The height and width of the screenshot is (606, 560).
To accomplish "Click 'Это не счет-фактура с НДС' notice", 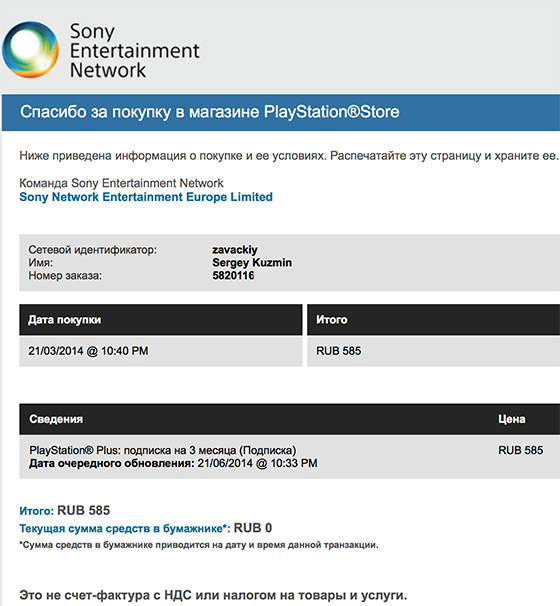I will [213, 595].
